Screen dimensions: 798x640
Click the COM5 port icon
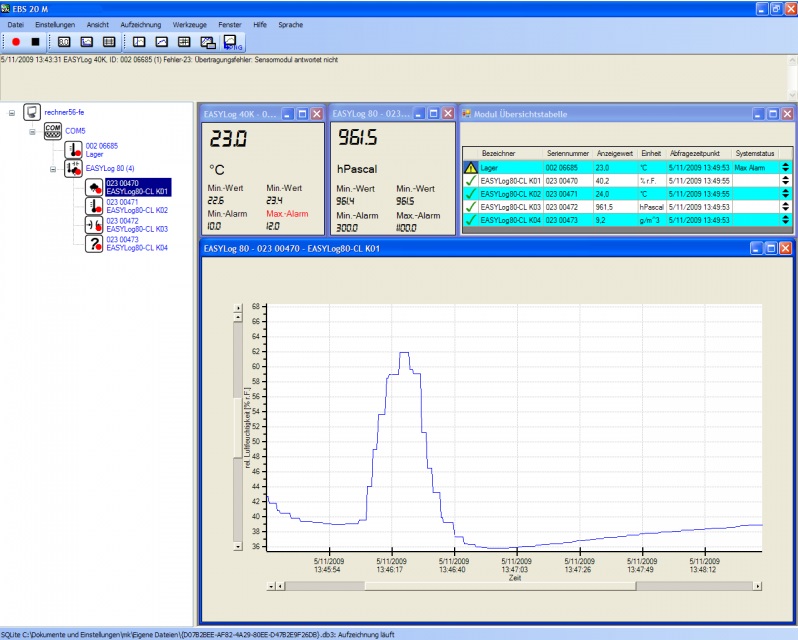click(x=53, y=131)
